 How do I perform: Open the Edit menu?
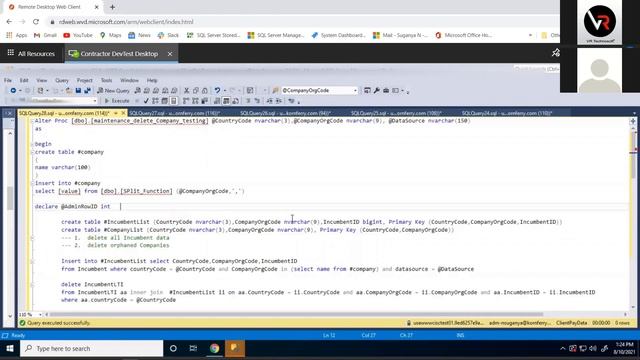(x=24, y=80)
